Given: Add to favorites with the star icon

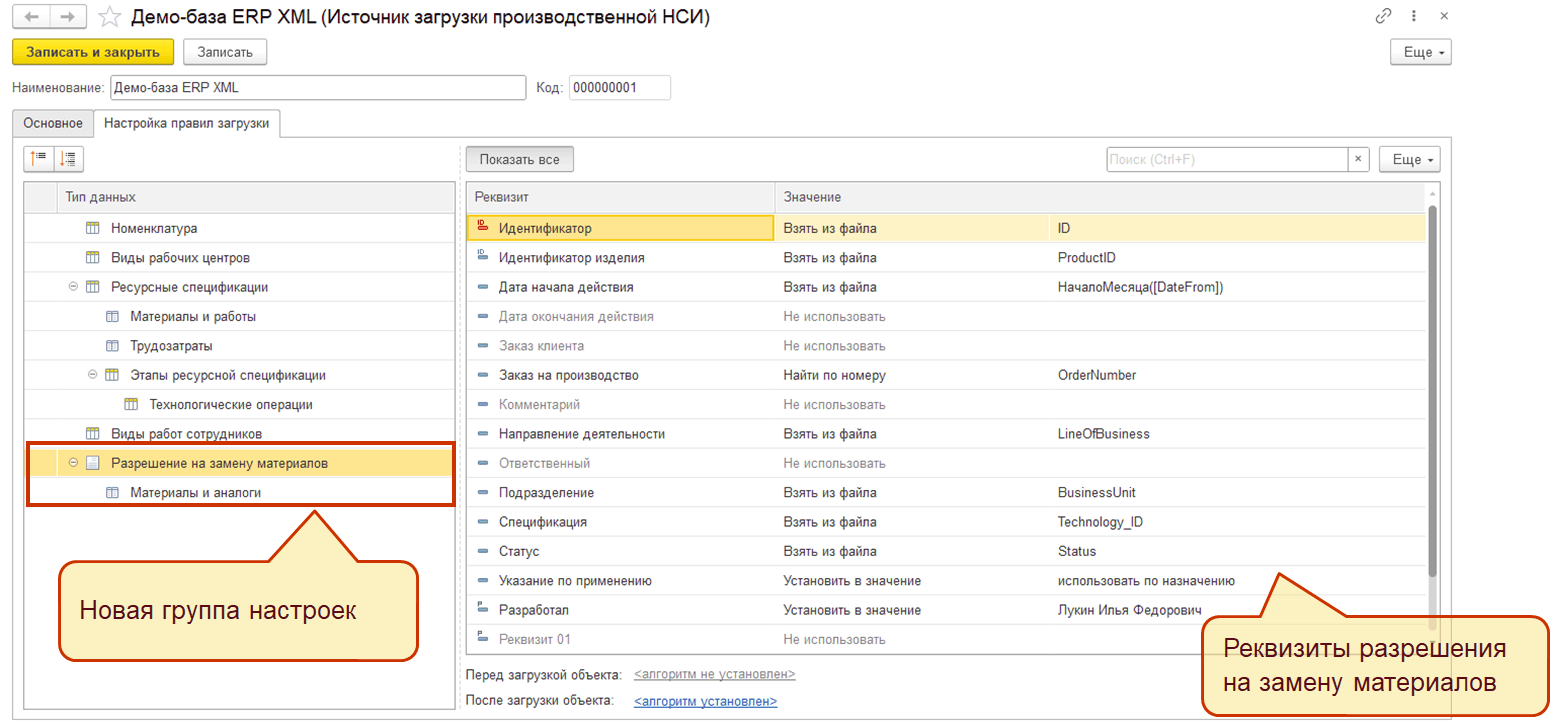Looking at the screenshot, I should pyautogui.click(x=110, y=17).
